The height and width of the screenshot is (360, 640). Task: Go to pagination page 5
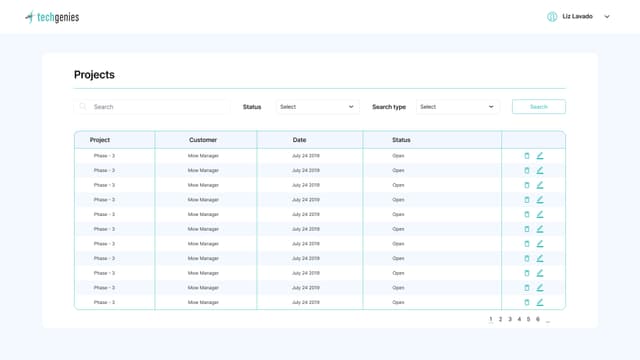(x=528, y=319)
